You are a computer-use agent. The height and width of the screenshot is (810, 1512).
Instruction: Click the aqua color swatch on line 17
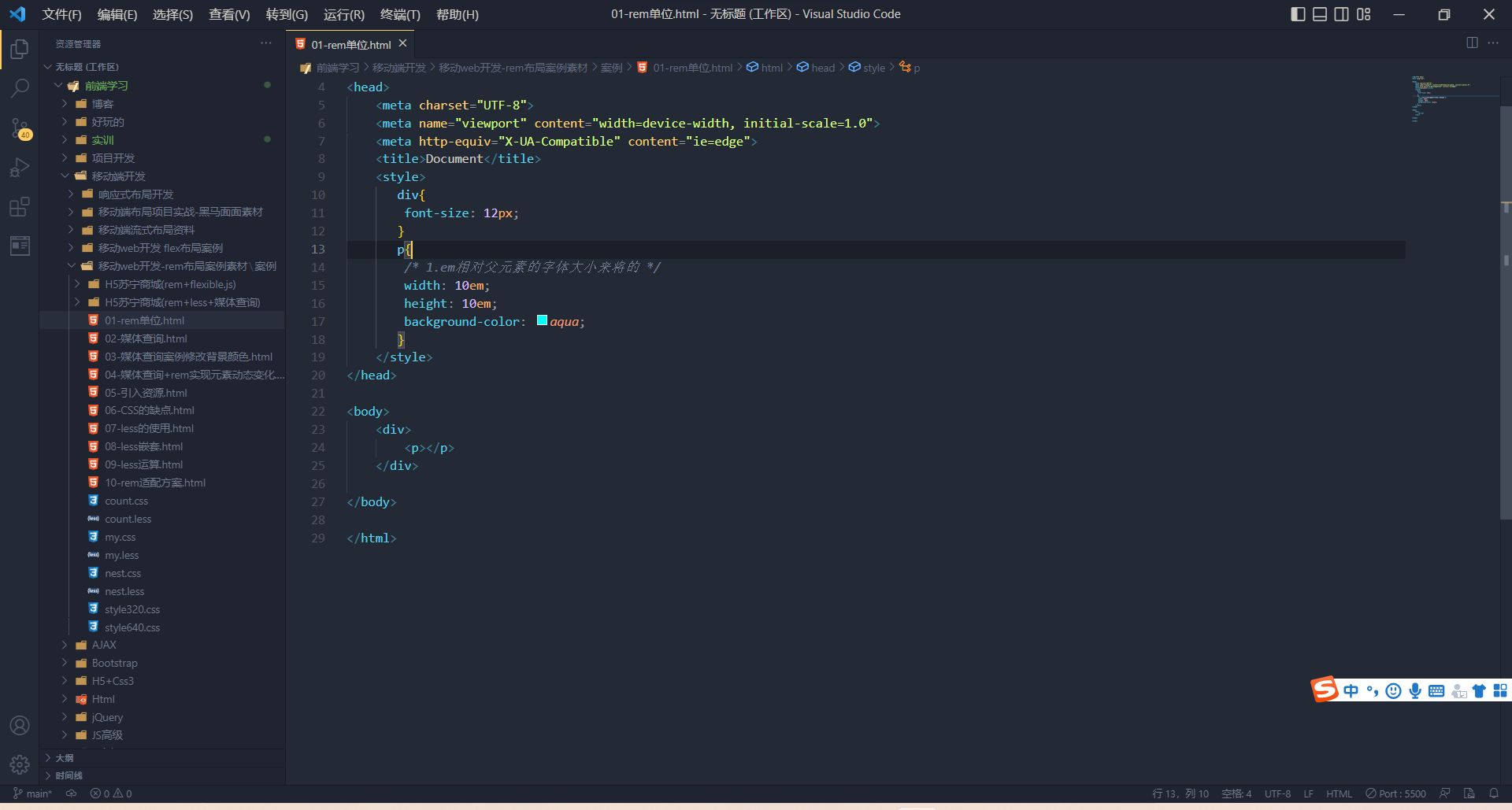pyautogui.click(x=541, y=320)
